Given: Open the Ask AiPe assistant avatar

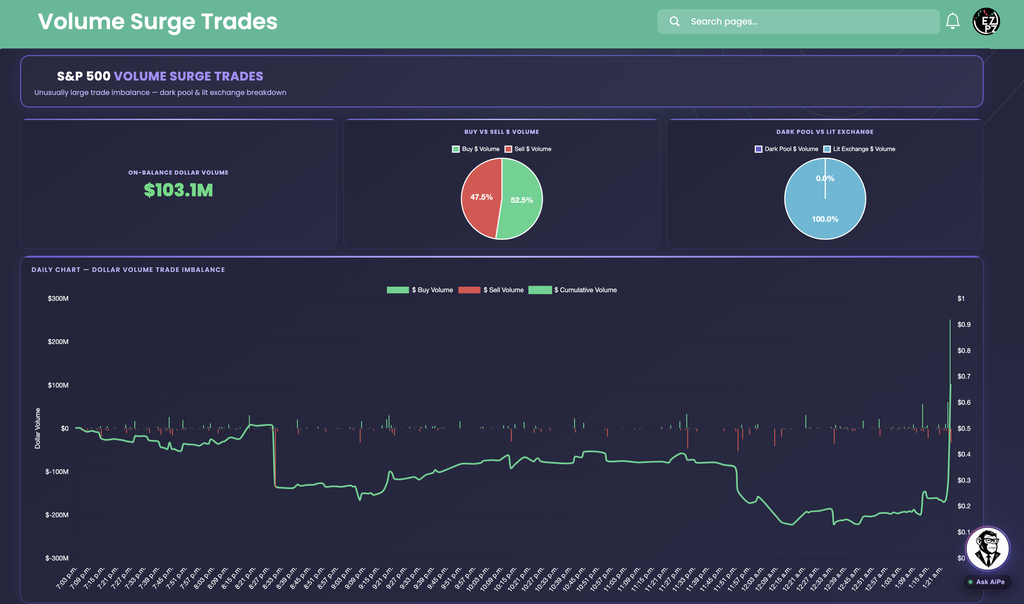Looking at the screenshot, I should point(987,548).
